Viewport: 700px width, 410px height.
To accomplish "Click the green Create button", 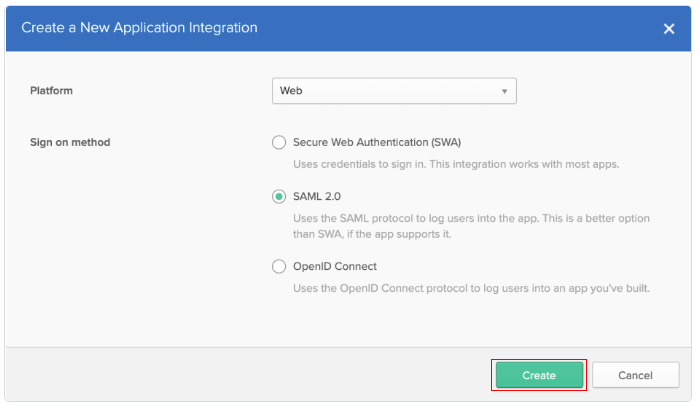I will click(x=539, y=375).
